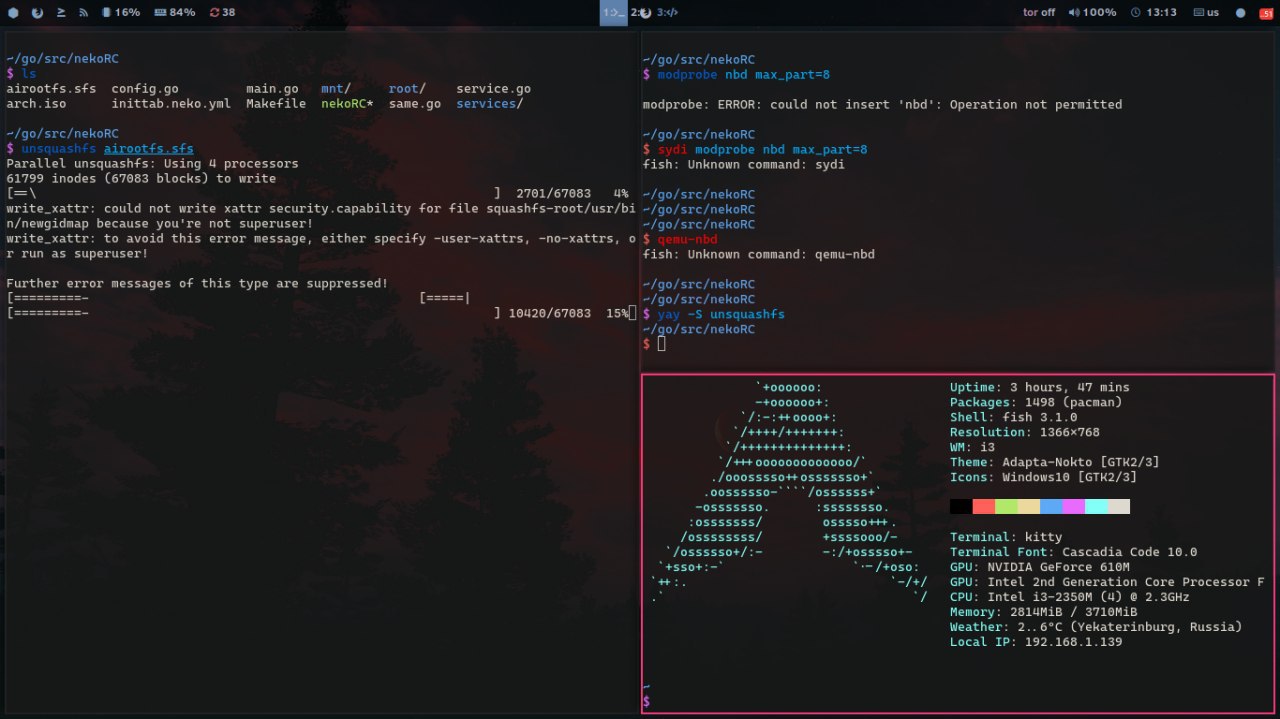Click the round blue tray icon
1280x719 pixels.
pyautogui.click(x=1241, y=13)
